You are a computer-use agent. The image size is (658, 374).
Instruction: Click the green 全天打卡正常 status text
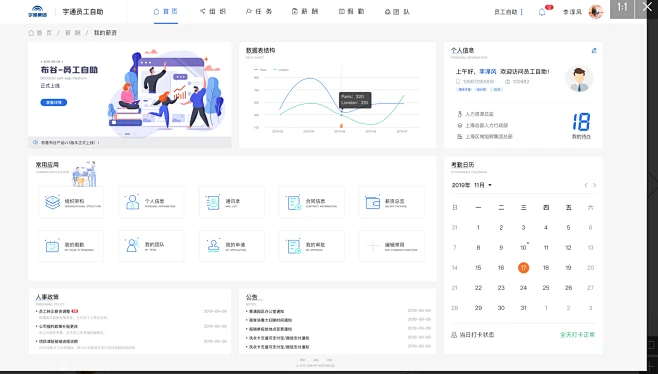tap(577, 335)
